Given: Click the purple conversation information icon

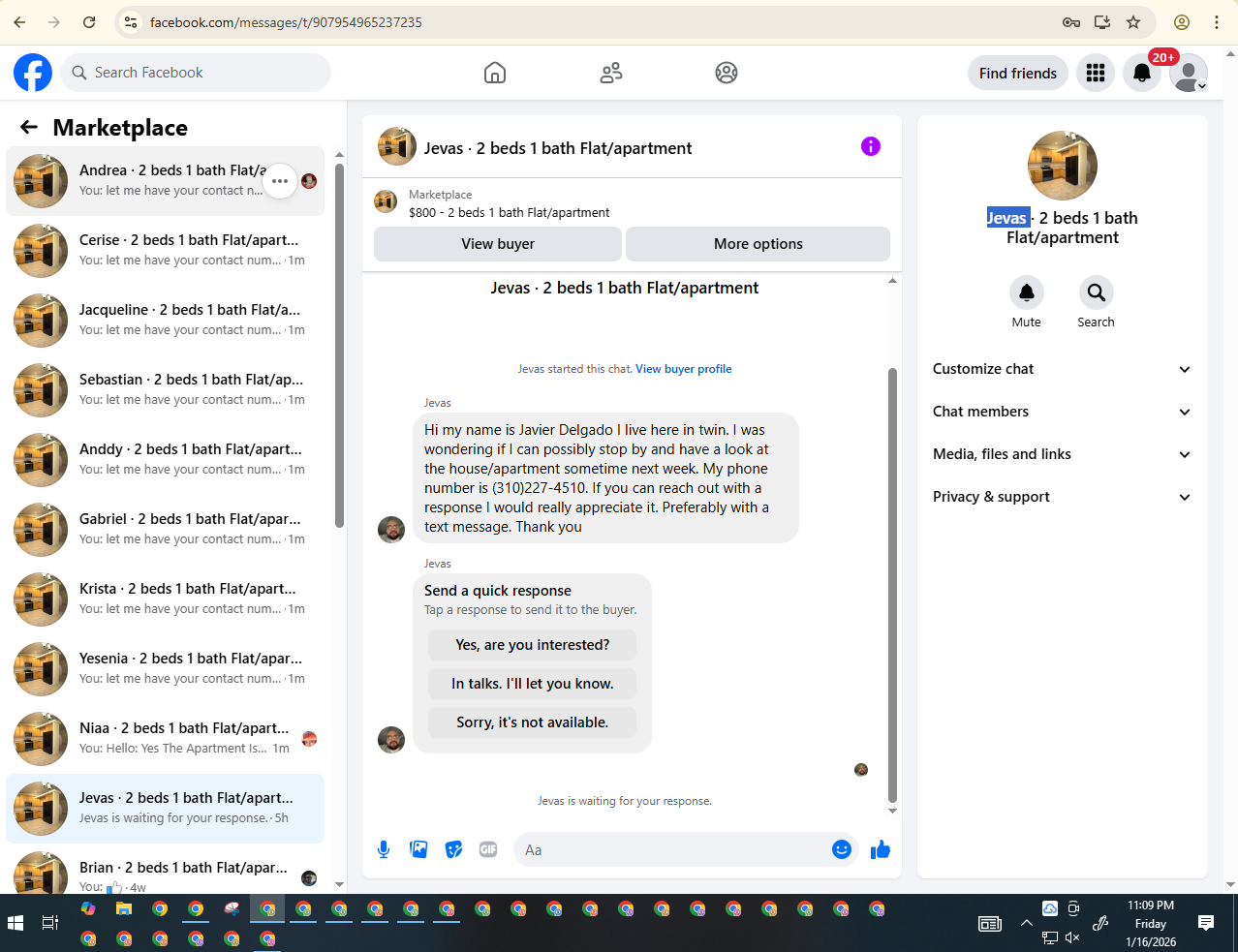Looking at the screenshot, I should (871, 146).
